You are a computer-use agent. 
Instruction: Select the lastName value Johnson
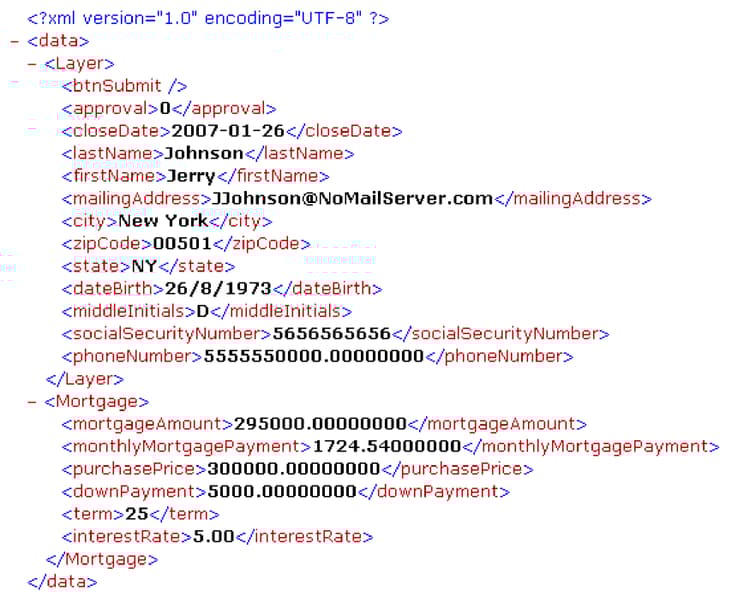pos(204,154)
